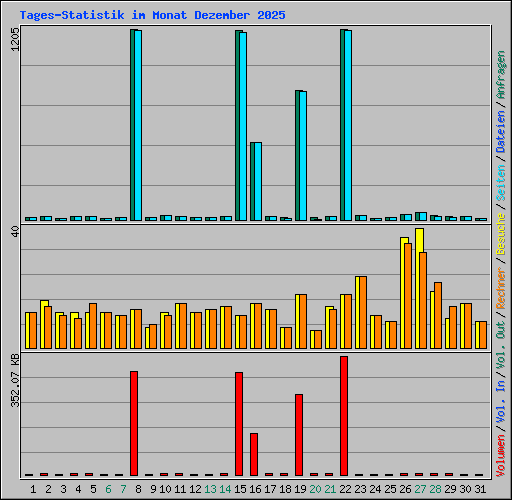Click the '1205' top axis value
The image size is (512, 500).
[x=15, y=39]
